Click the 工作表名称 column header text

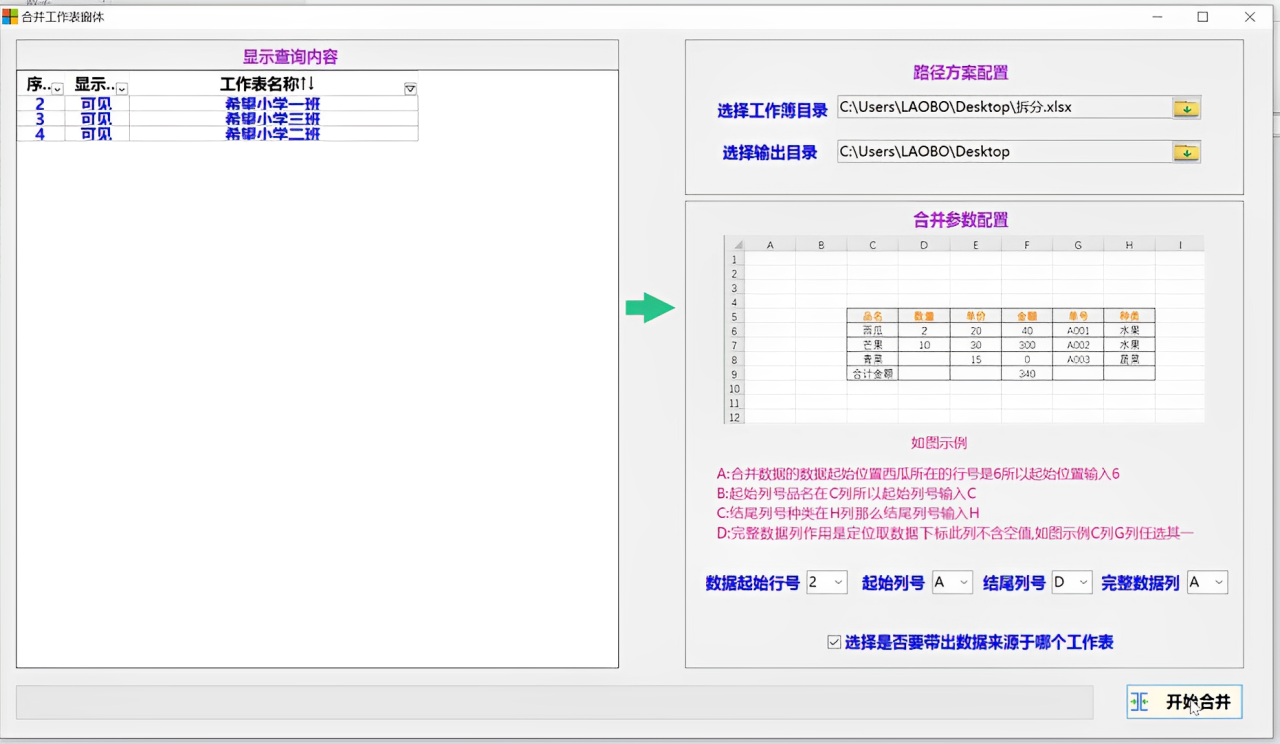(259, 85)
